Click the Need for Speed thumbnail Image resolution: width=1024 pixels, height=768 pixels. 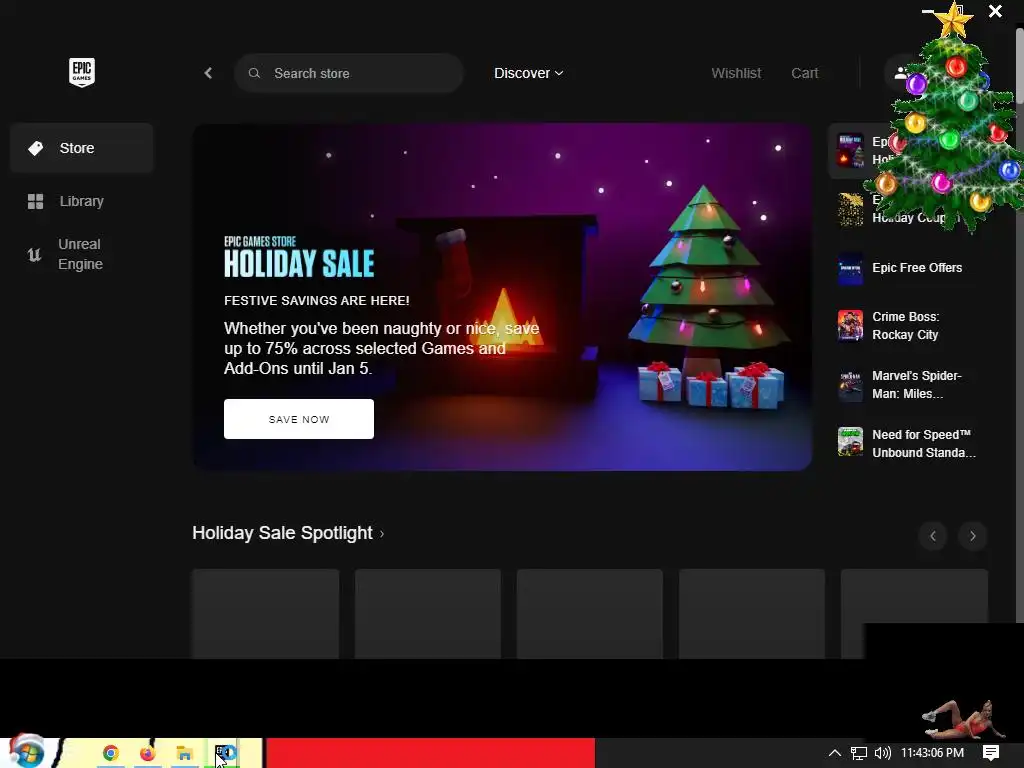pos(850,441)
